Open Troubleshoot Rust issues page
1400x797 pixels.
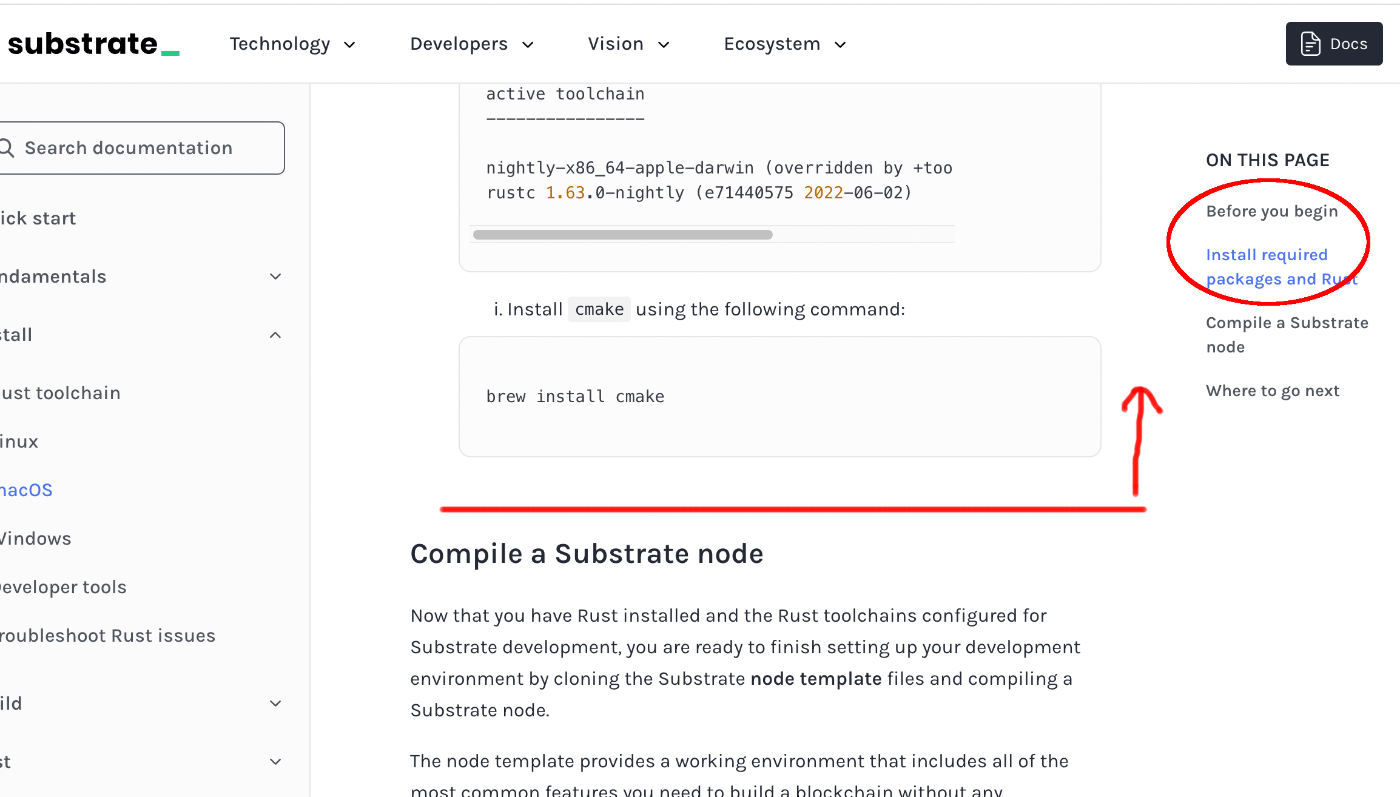tap(107, 635)
